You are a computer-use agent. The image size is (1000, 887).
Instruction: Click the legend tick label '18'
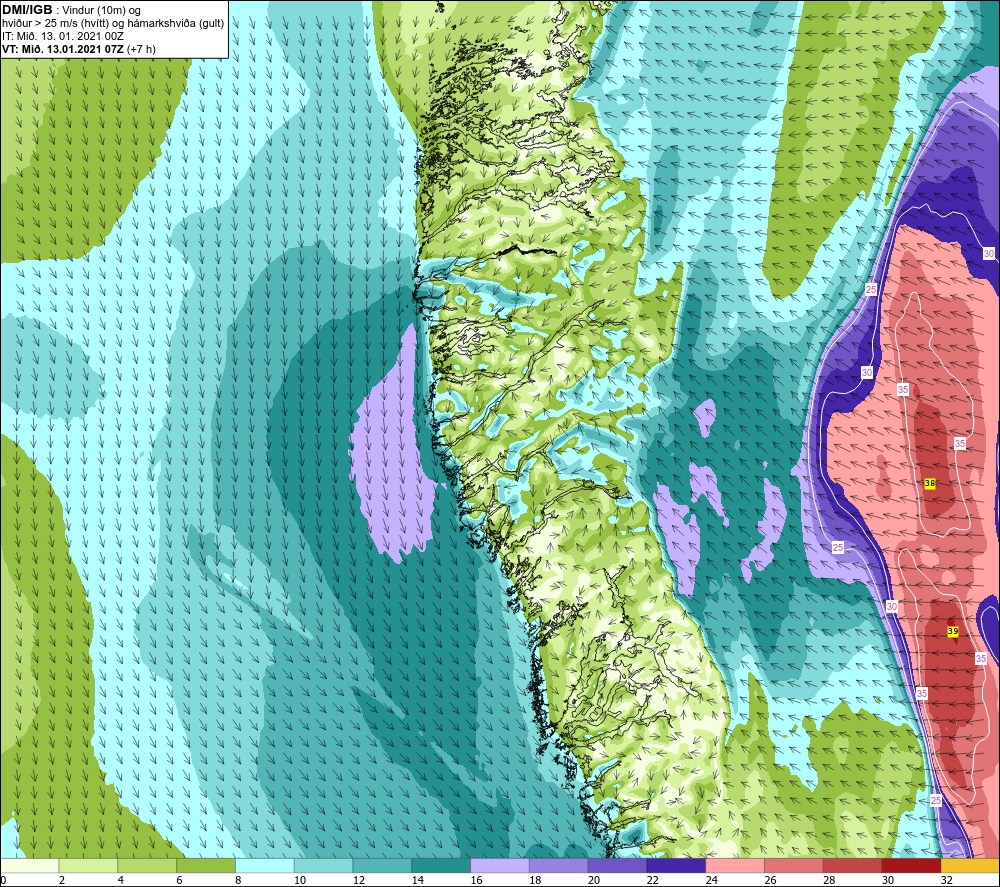tap(535, 880)
